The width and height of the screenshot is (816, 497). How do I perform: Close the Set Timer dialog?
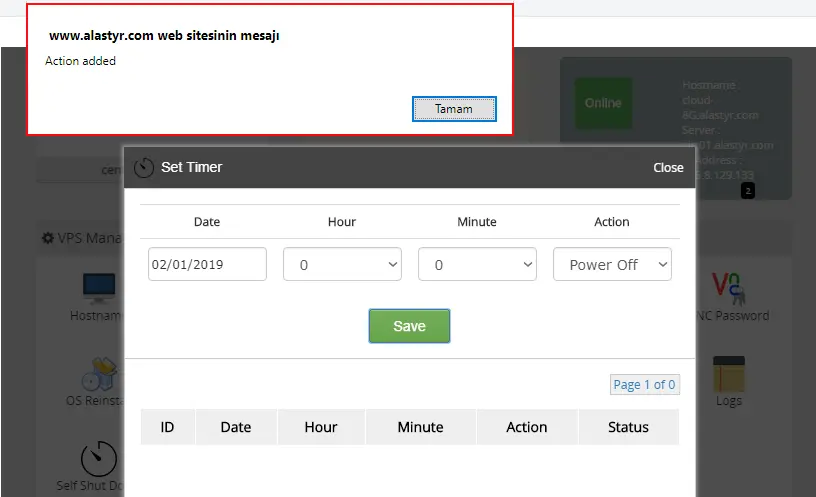click(x=668, y=168)
